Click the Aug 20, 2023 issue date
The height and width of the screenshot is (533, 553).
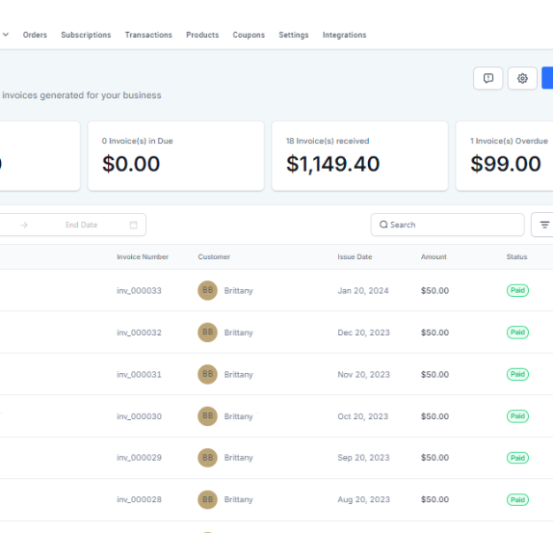364,499
